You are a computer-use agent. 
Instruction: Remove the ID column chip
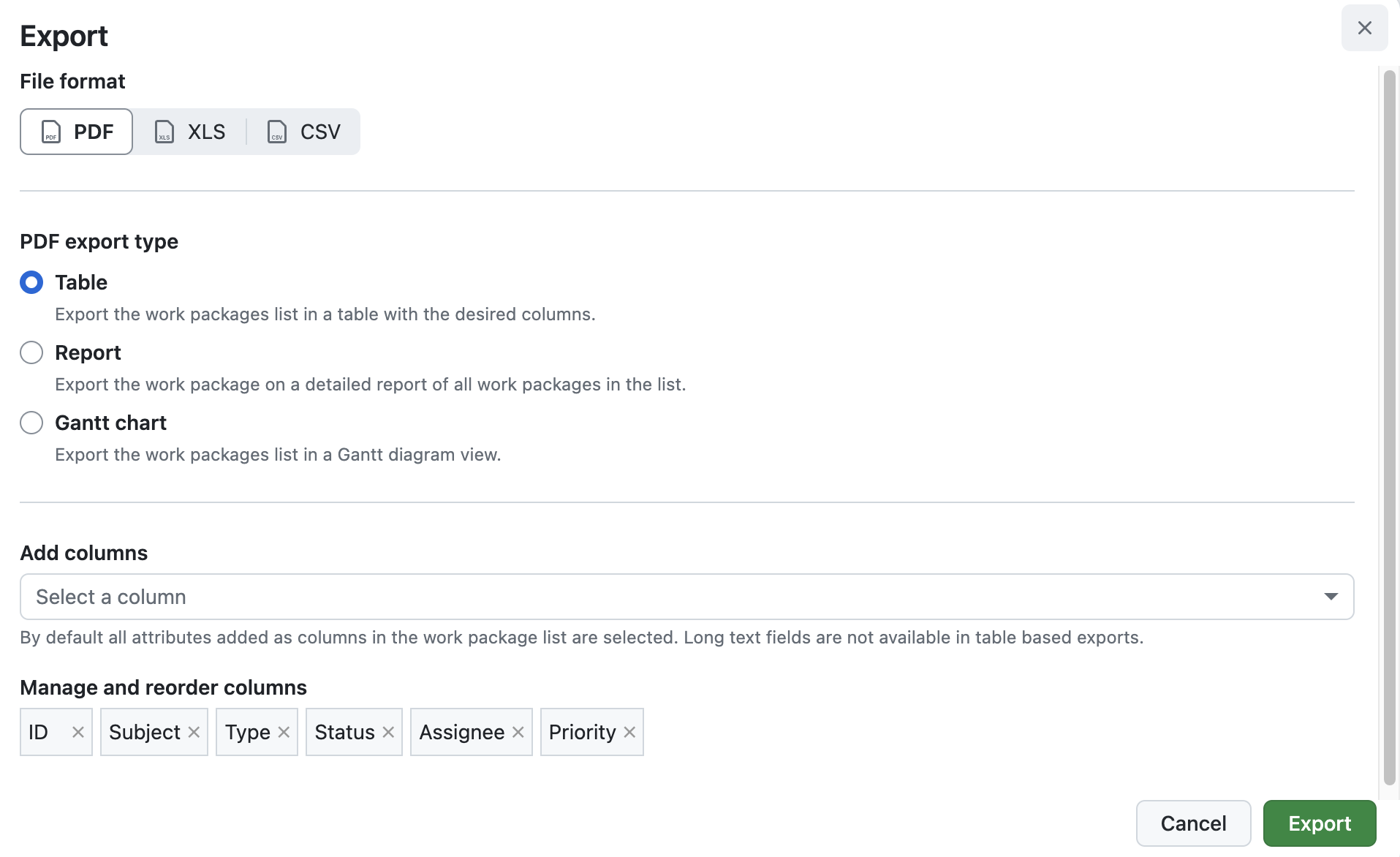pyautogui.click(x=77, y=731)
